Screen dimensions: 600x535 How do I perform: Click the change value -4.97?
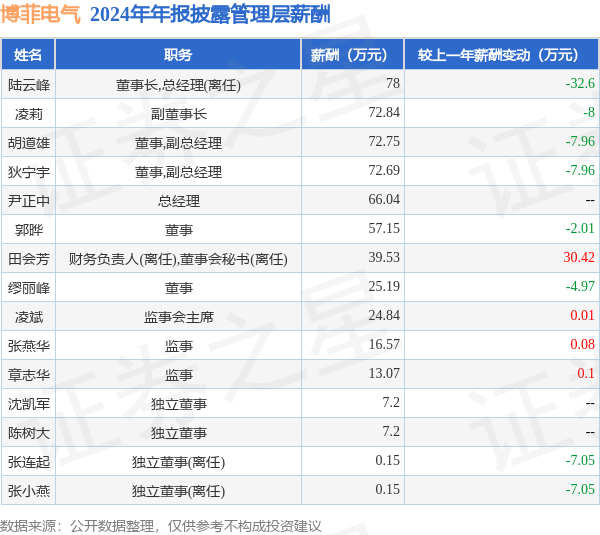click(x=580, y=287)
